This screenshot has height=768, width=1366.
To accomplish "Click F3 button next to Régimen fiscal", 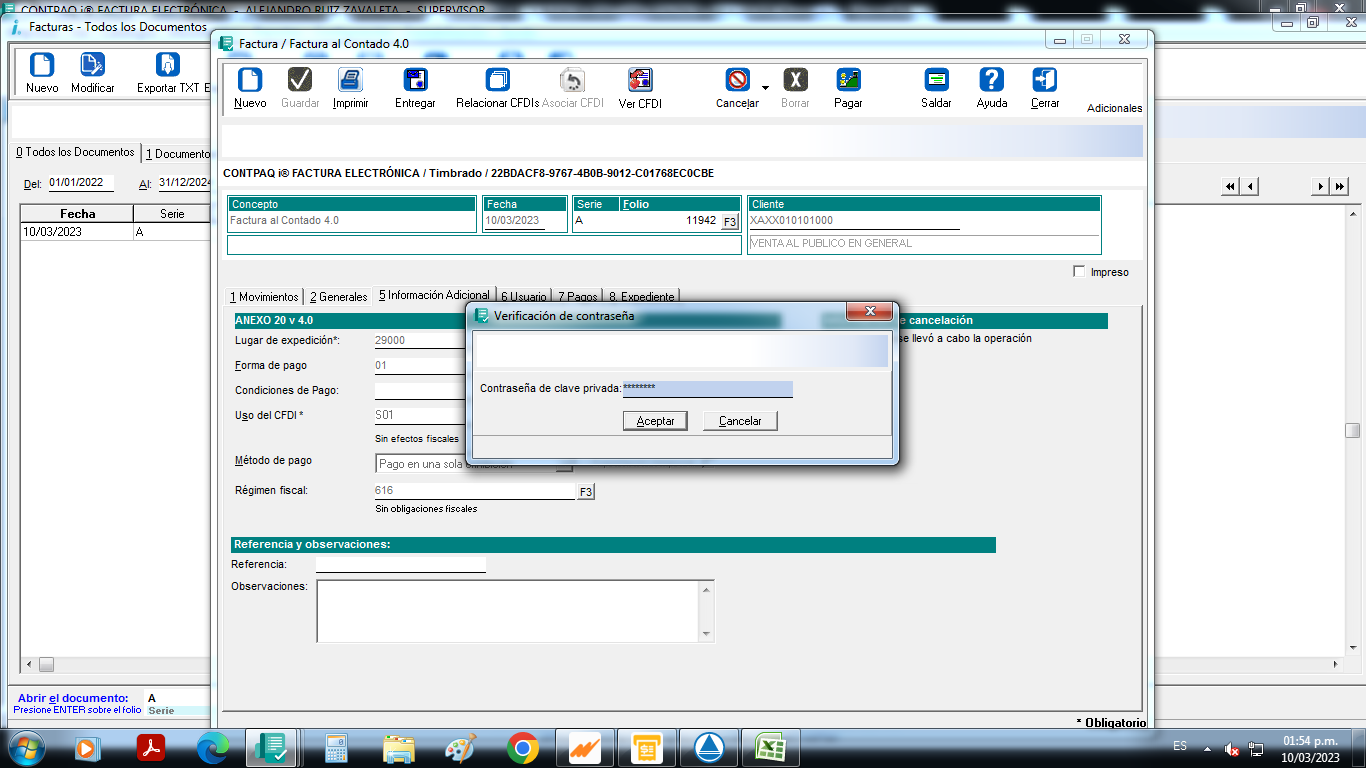I will (x=586, y=492).
